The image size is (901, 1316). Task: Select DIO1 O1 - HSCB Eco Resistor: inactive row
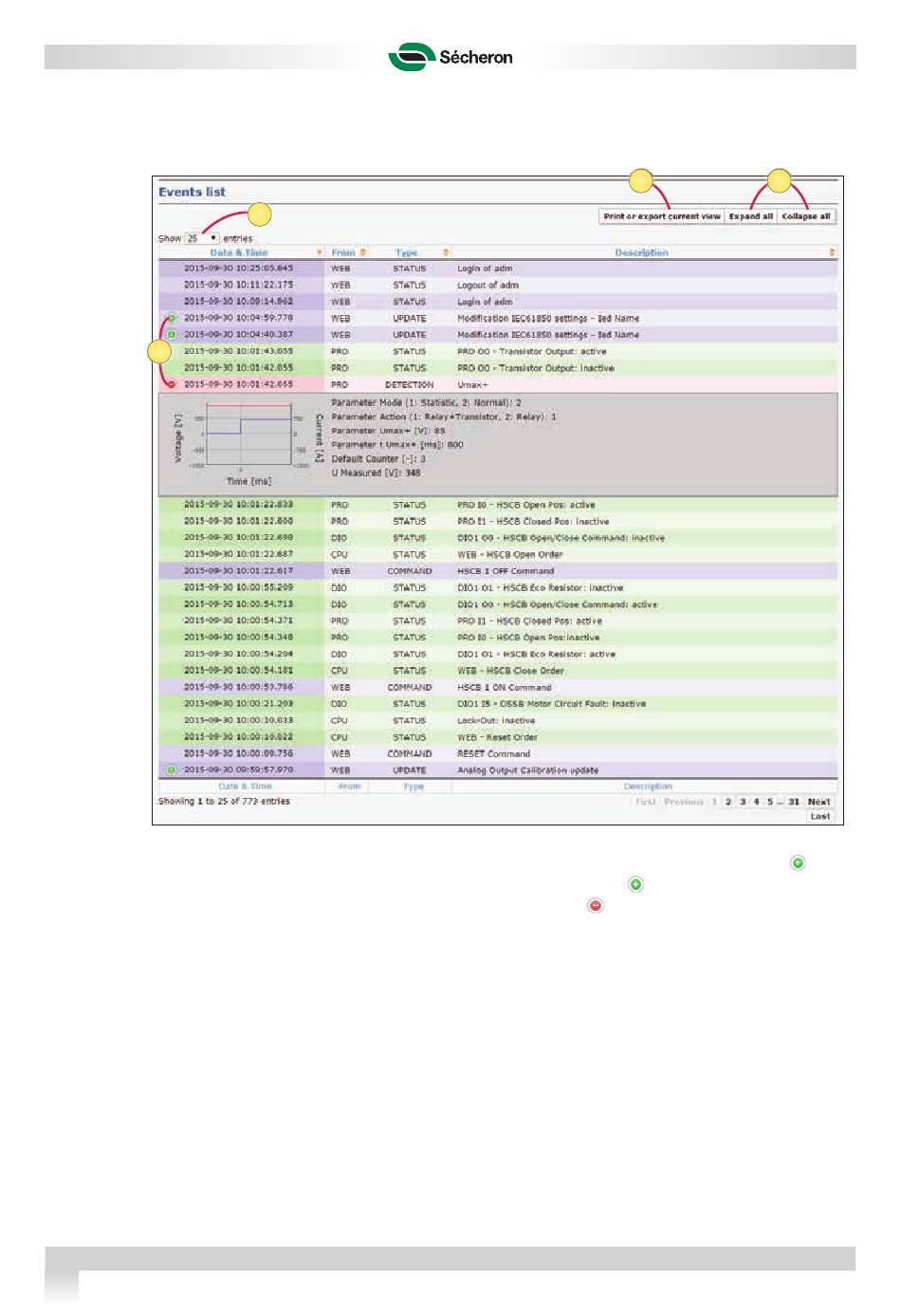click(x=498, y=587)
